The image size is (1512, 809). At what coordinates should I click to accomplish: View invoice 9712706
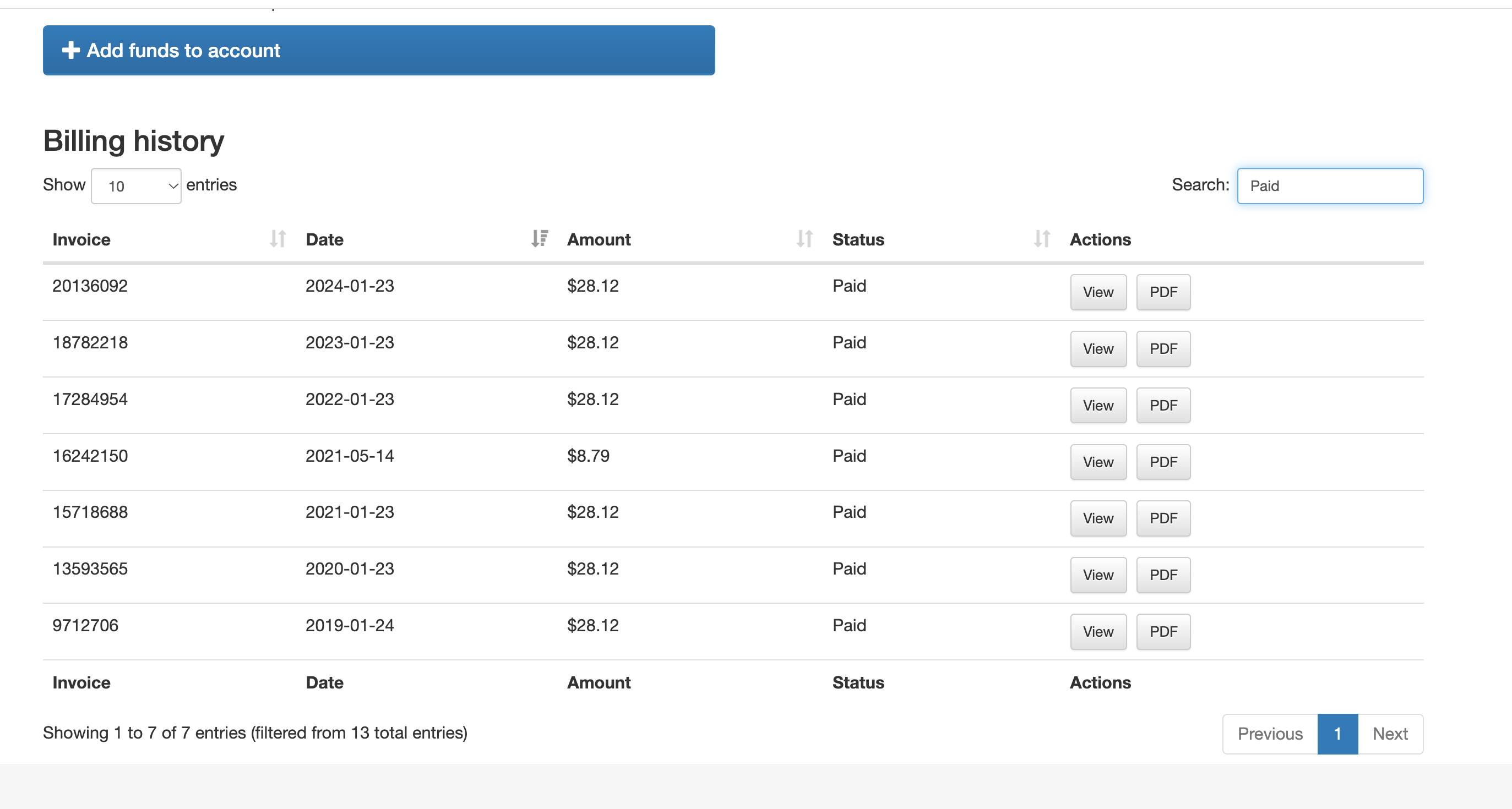click(x=1098, y=632)
